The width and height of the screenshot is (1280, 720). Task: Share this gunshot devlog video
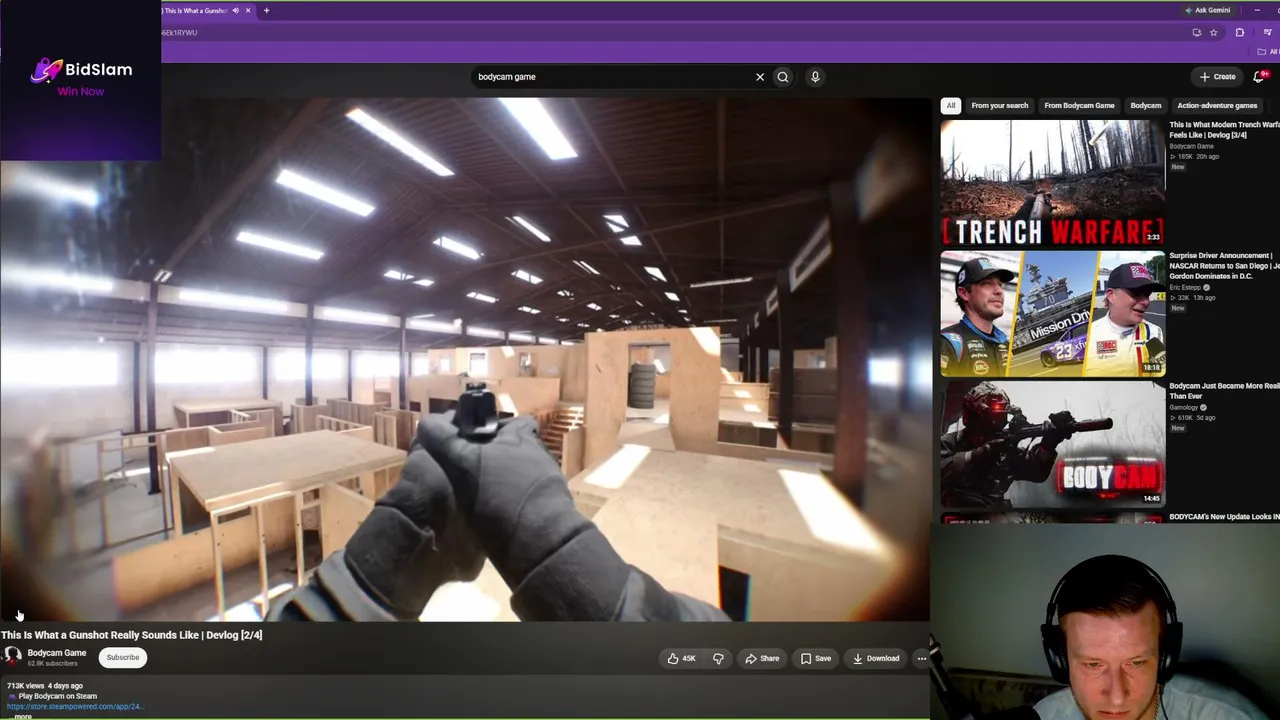click(x=762, y=658)
